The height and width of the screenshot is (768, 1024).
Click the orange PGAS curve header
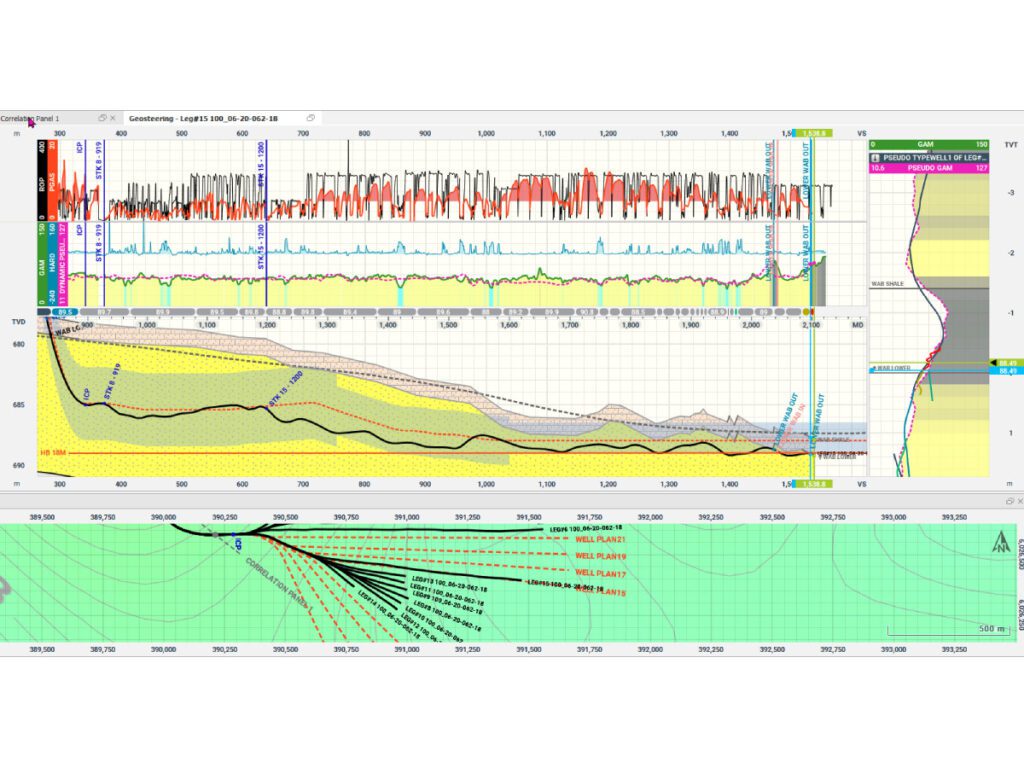[52, 180]
